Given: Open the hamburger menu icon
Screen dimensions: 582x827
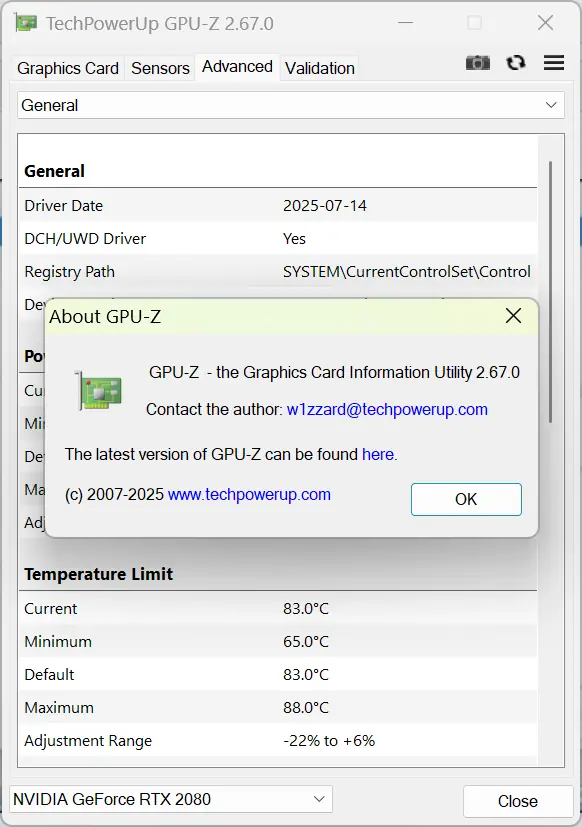Looking at the screenshot, I should tap(554, 63).
